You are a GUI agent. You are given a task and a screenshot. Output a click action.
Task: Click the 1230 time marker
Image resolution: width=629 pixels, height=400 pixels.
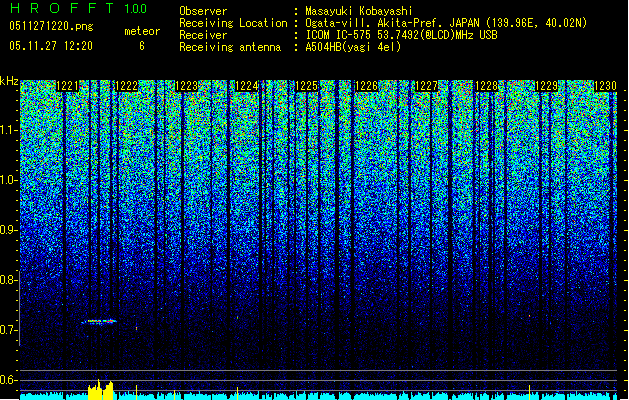pyautogui.click(x=605, y=86)
